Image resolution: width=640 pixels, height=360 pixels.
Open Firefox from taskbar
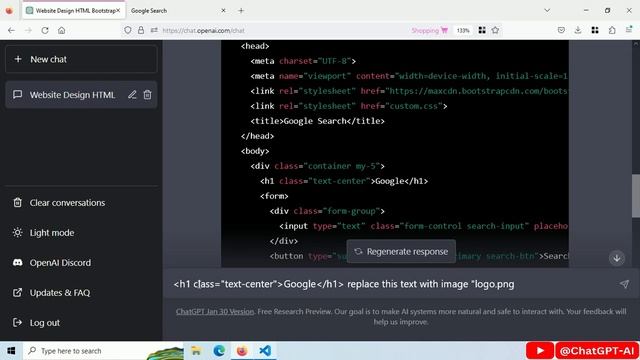pos(242,351)
